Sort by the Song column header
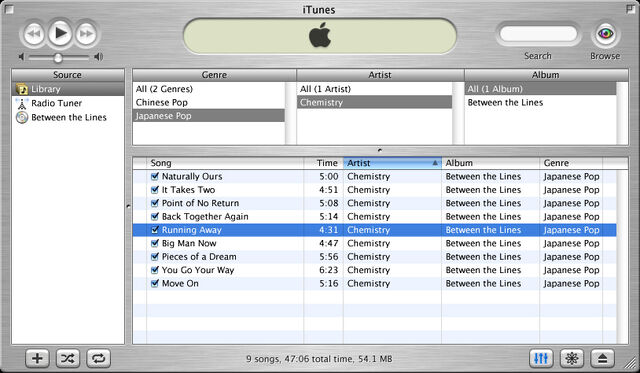 (x=225, y=163)
